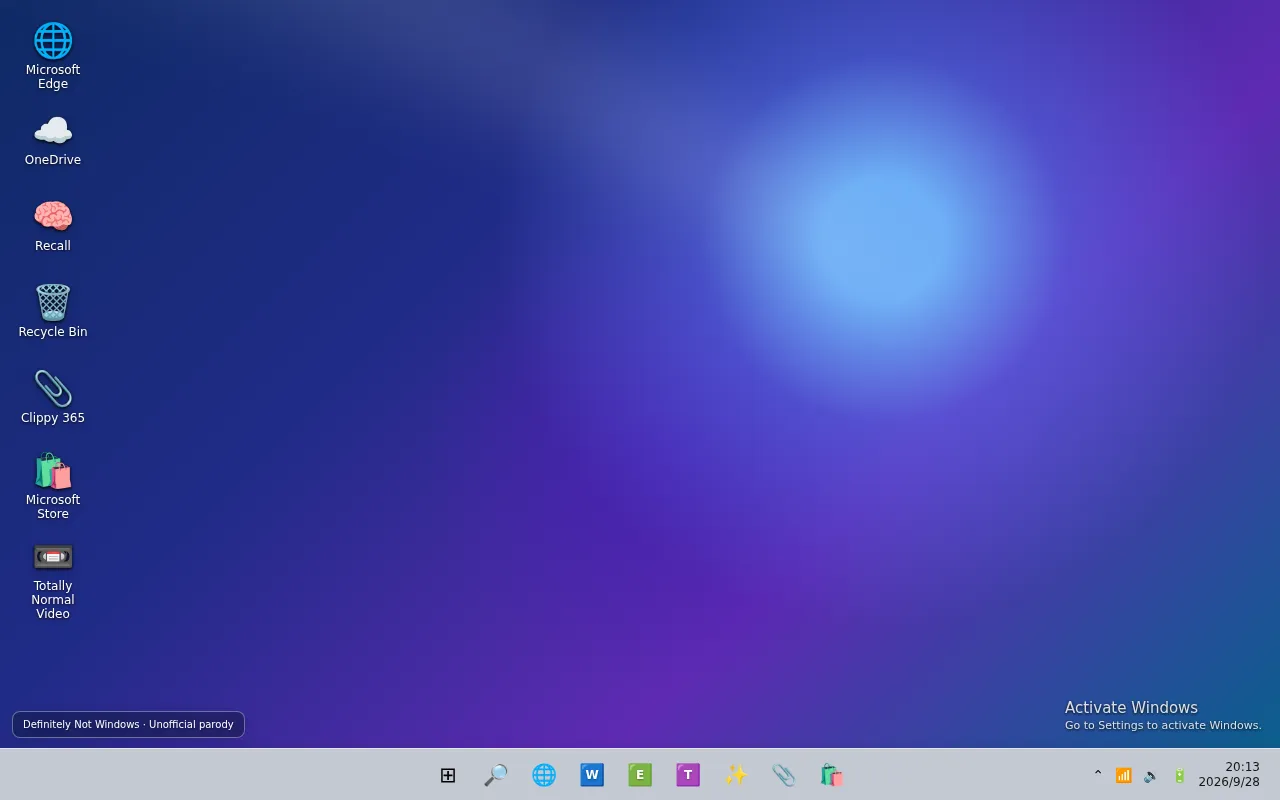The image size is (1280, 800).
Task: Open the sparkles assistant taskbar icon
Action: point(736,775)
